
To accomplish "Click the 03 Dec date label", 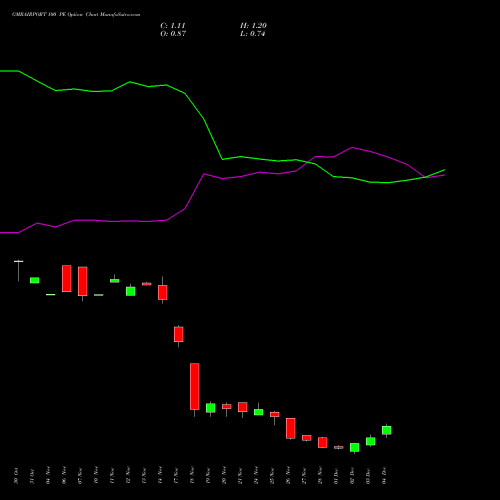I will pos(368,476).
